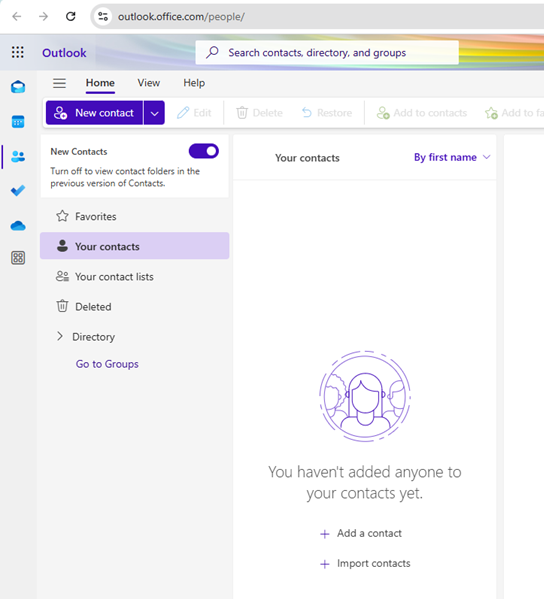
Task: Open To Do checkmark icon
Action: click(x=18, y=190)
